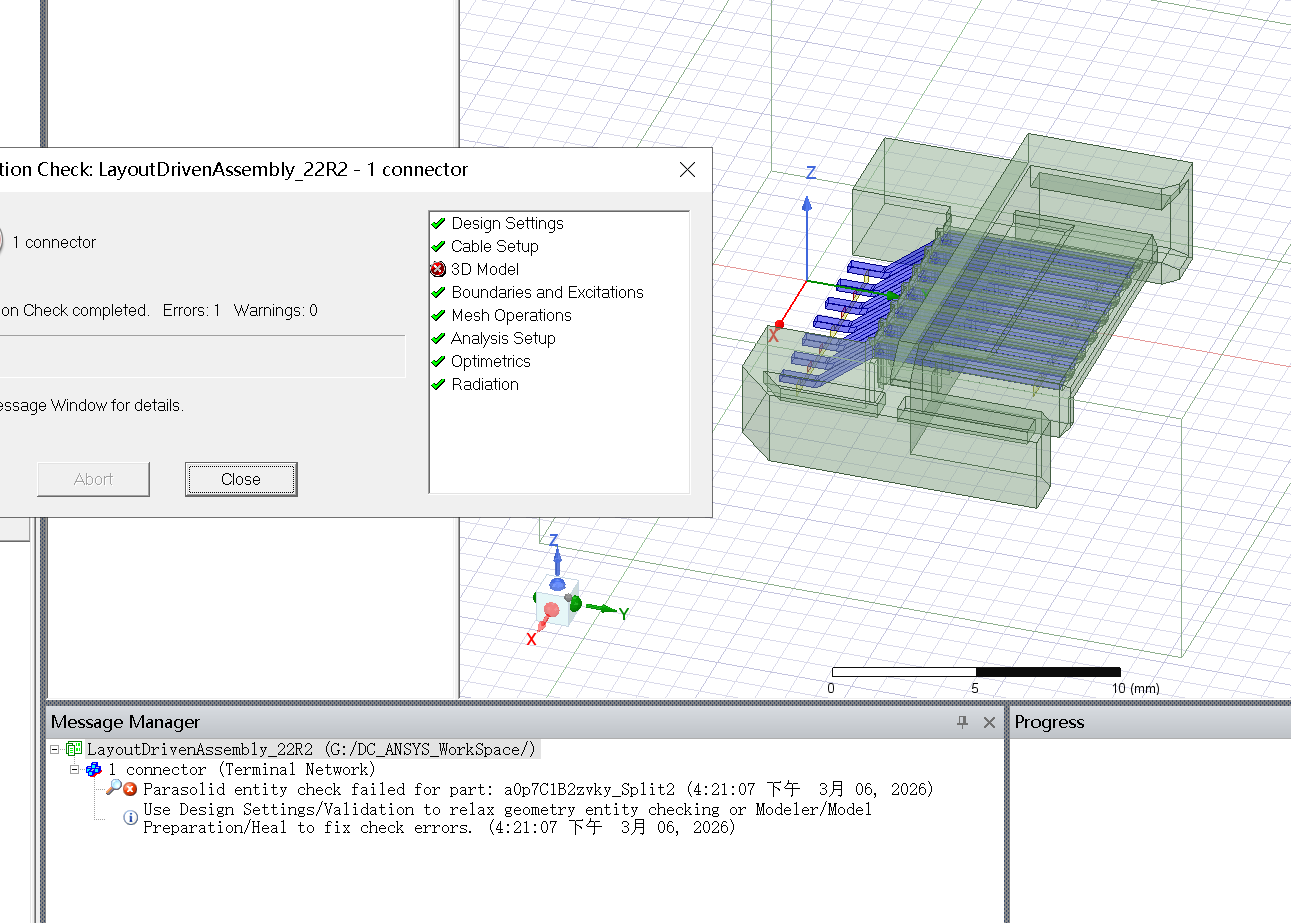Image resolution: width=1291 pixels, height=923 pixels.
Task: Collapse the 1 connector message node
Action: (74, 769)
